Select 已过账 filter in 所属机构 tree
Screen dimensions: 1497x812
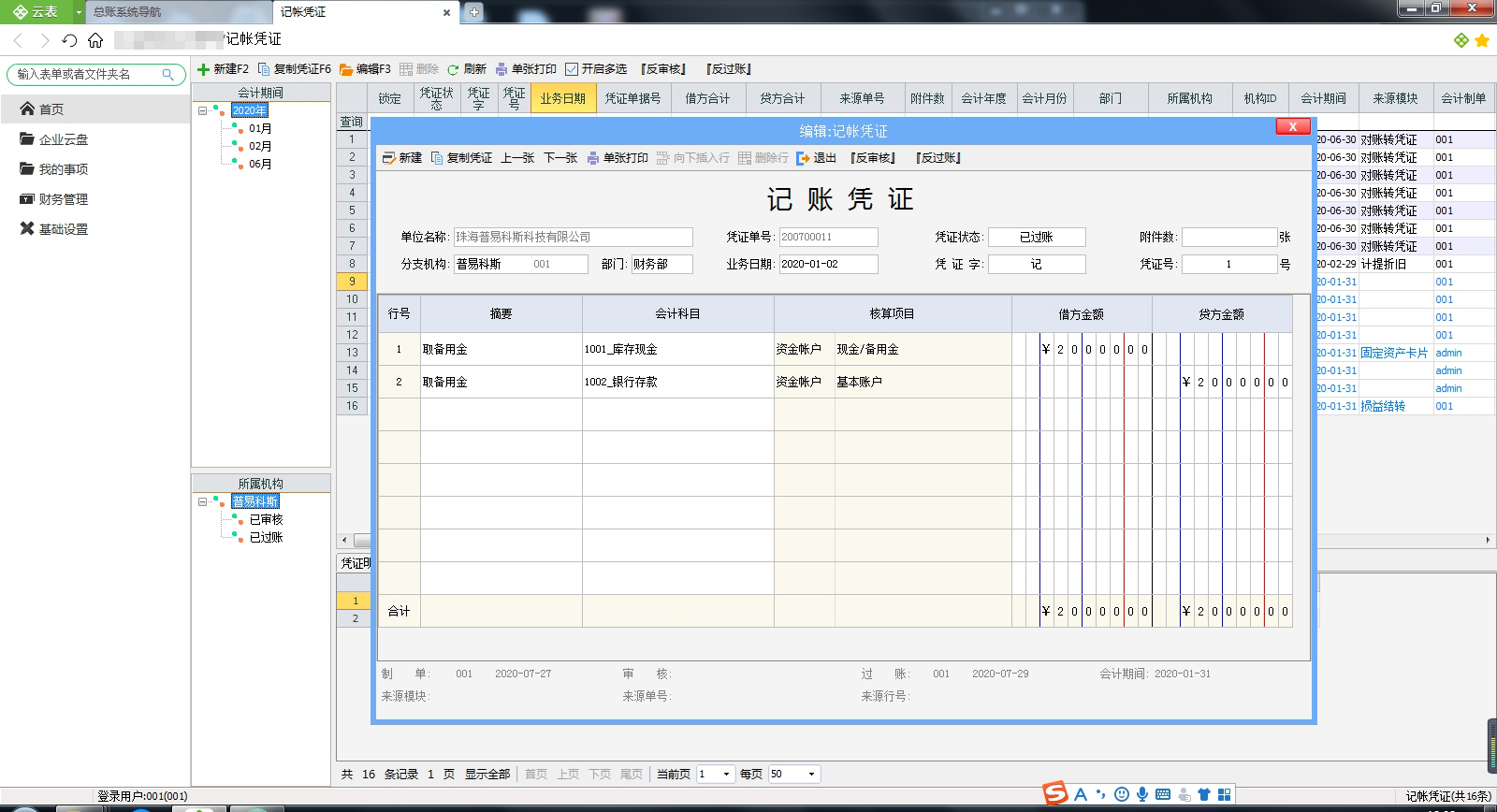(266, 537)
